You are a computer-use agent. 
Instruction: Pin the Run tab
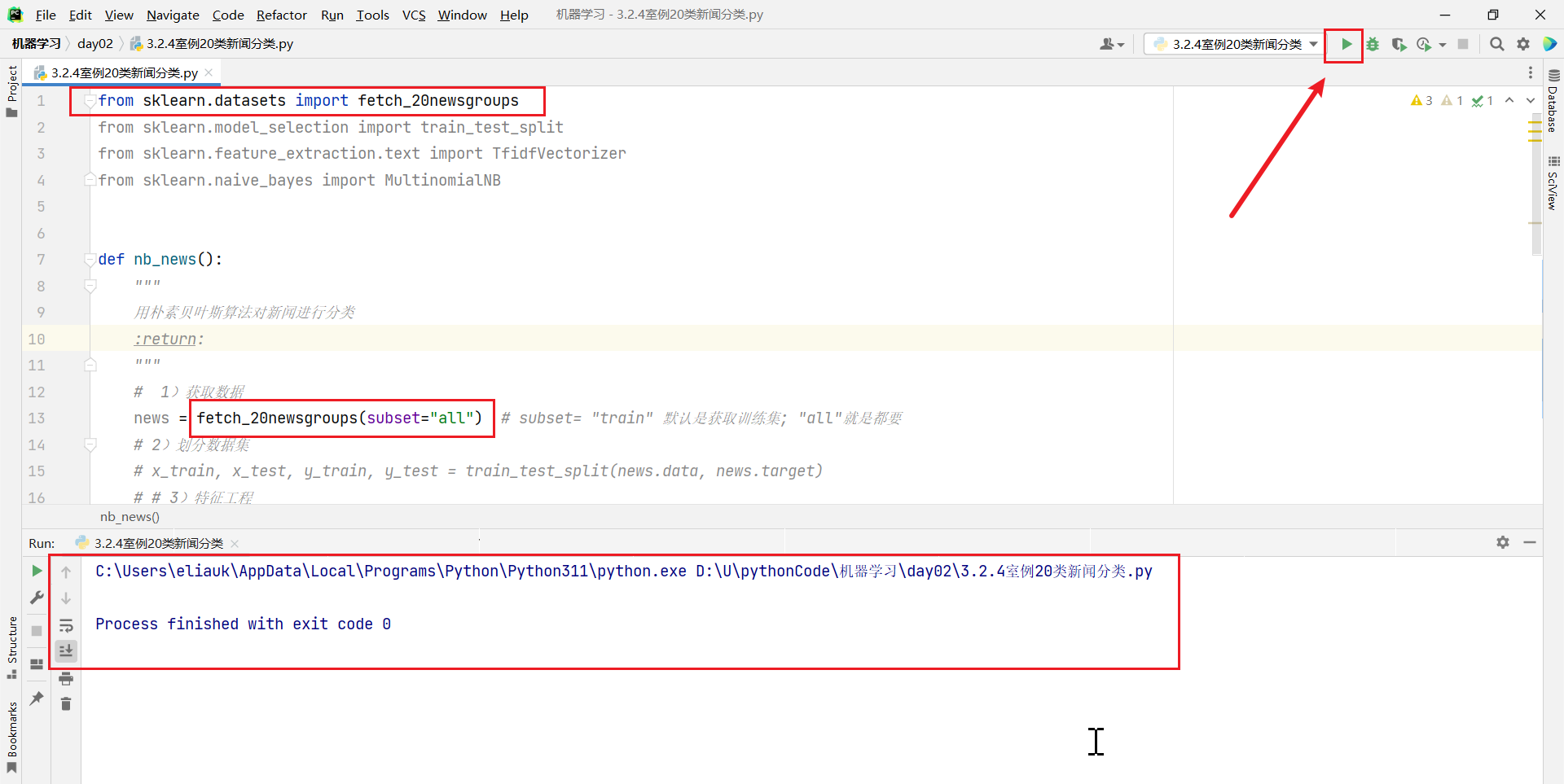(x=37, y=698)
